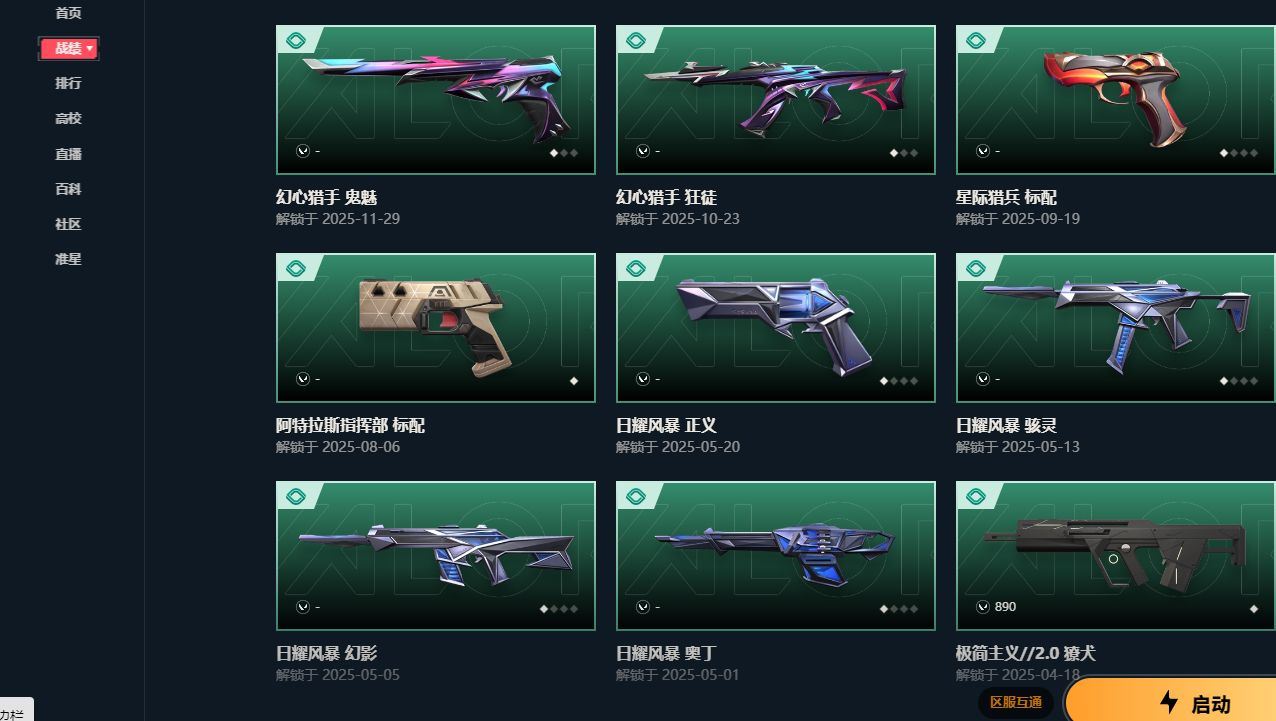1276x721 pixels.
Task: Click the currency icon on 阿特拉斯指挥部 标配 card
Action: coord(303,379)
